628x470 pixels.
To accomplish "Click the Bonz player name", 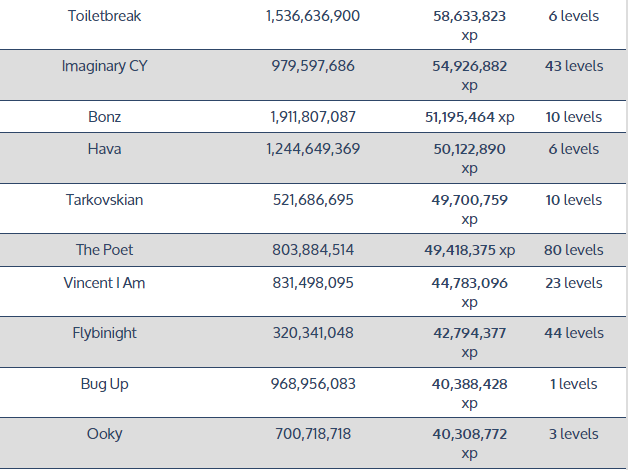I will click(105, 117).
